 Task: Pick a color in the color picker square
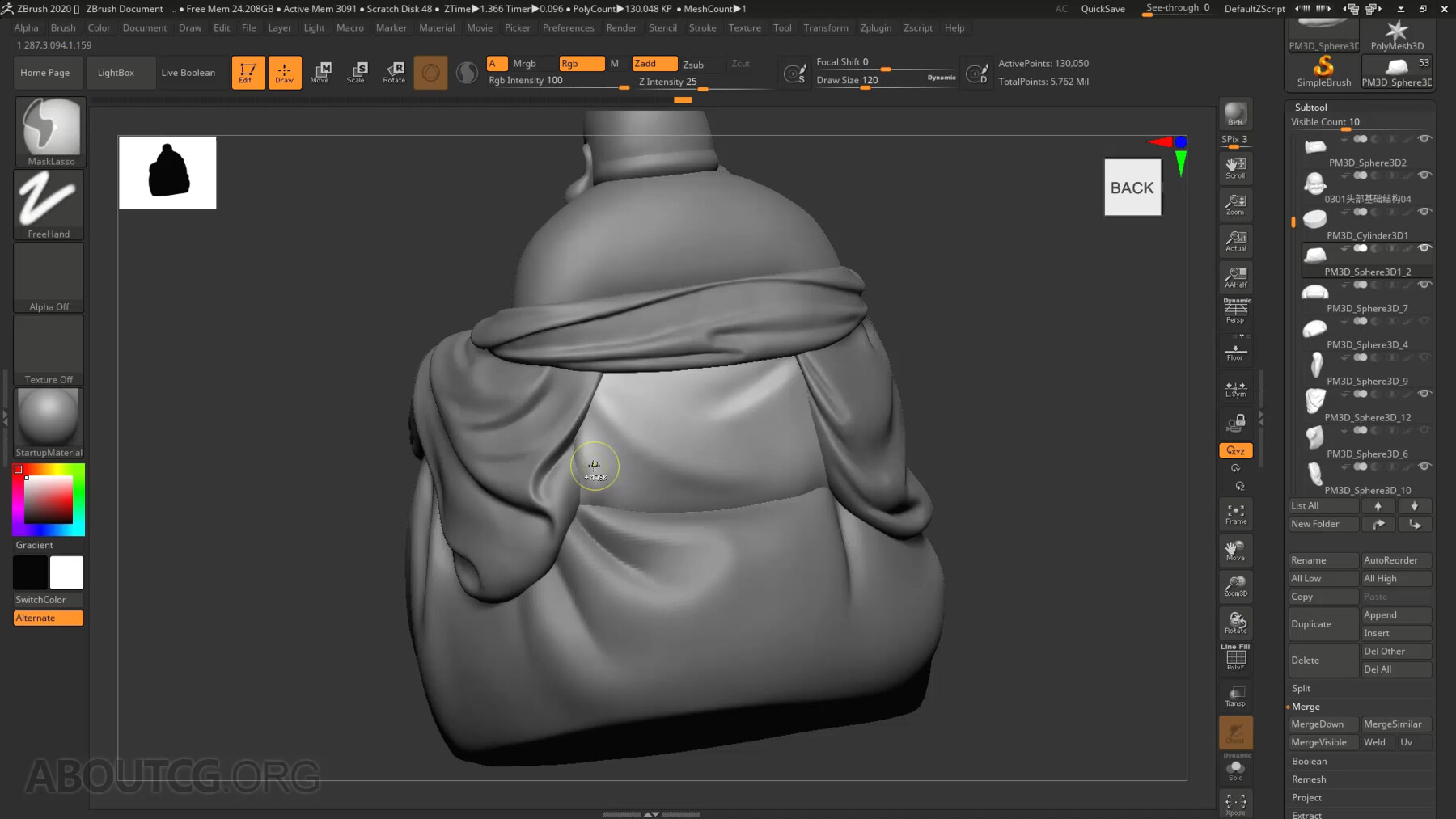[x=48, y=500]
